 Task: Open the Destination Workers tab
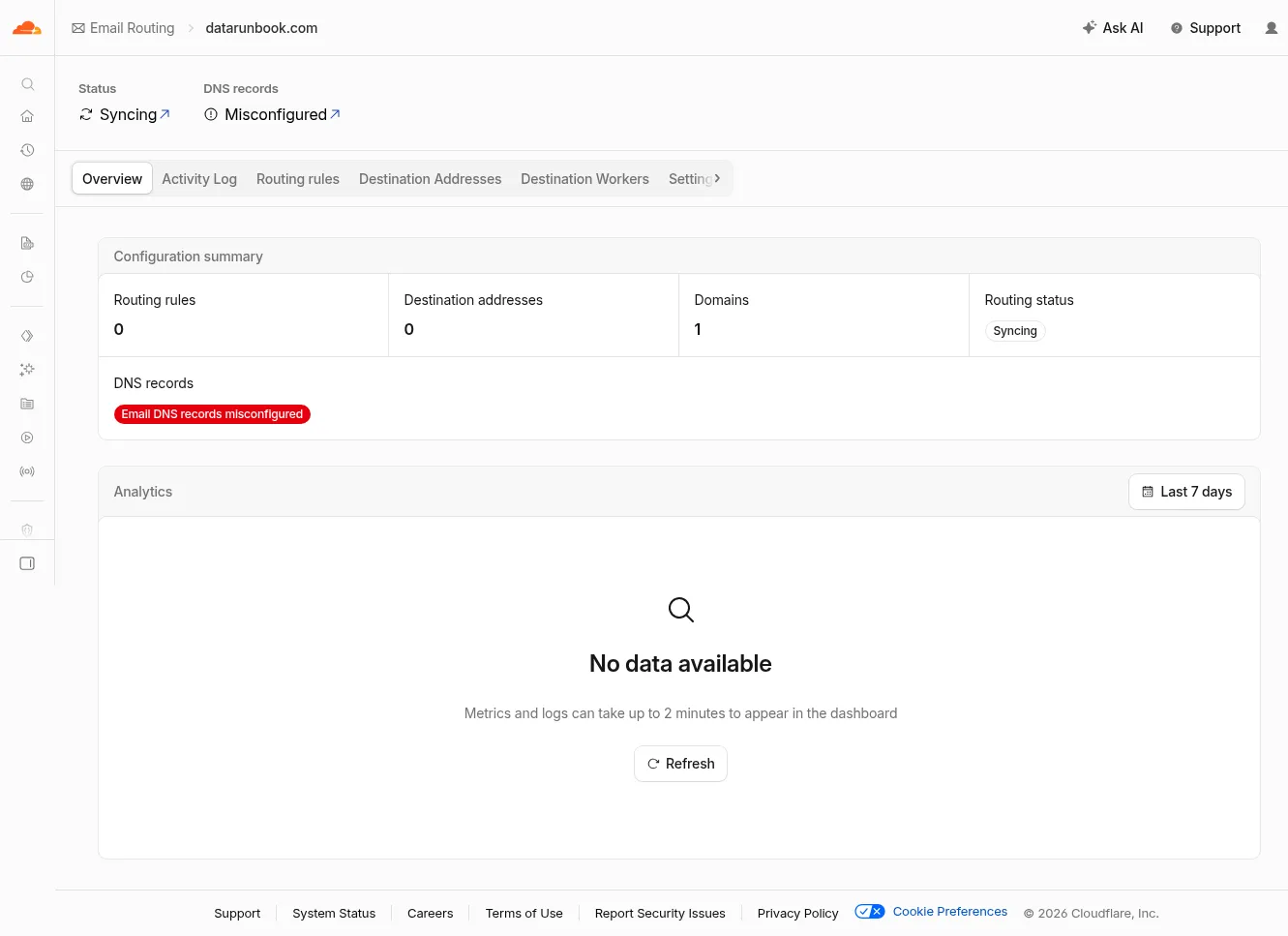(x=584, y=179)
